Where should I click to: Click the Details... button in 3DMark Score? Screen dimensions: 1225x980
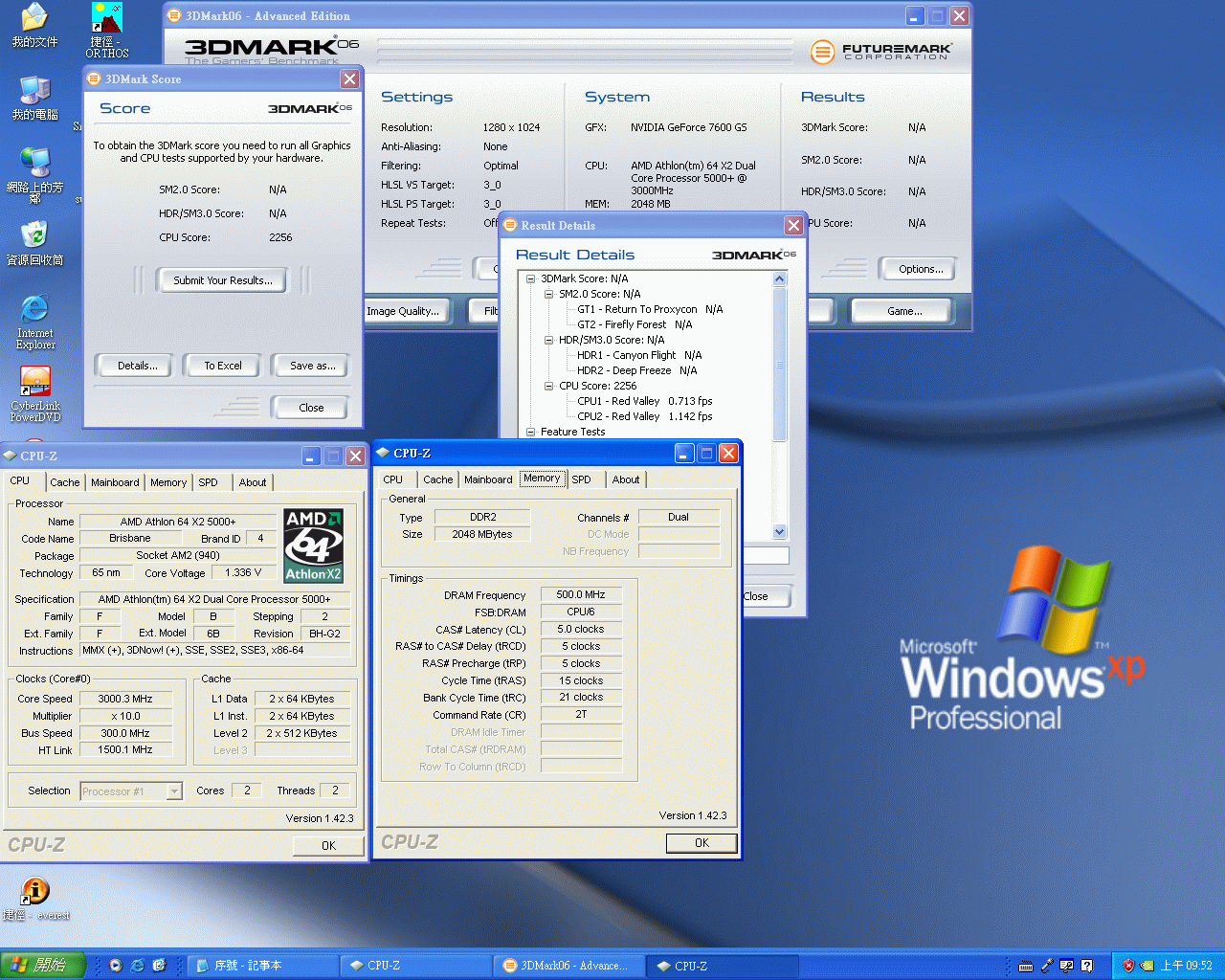click(x=138, y=366)
